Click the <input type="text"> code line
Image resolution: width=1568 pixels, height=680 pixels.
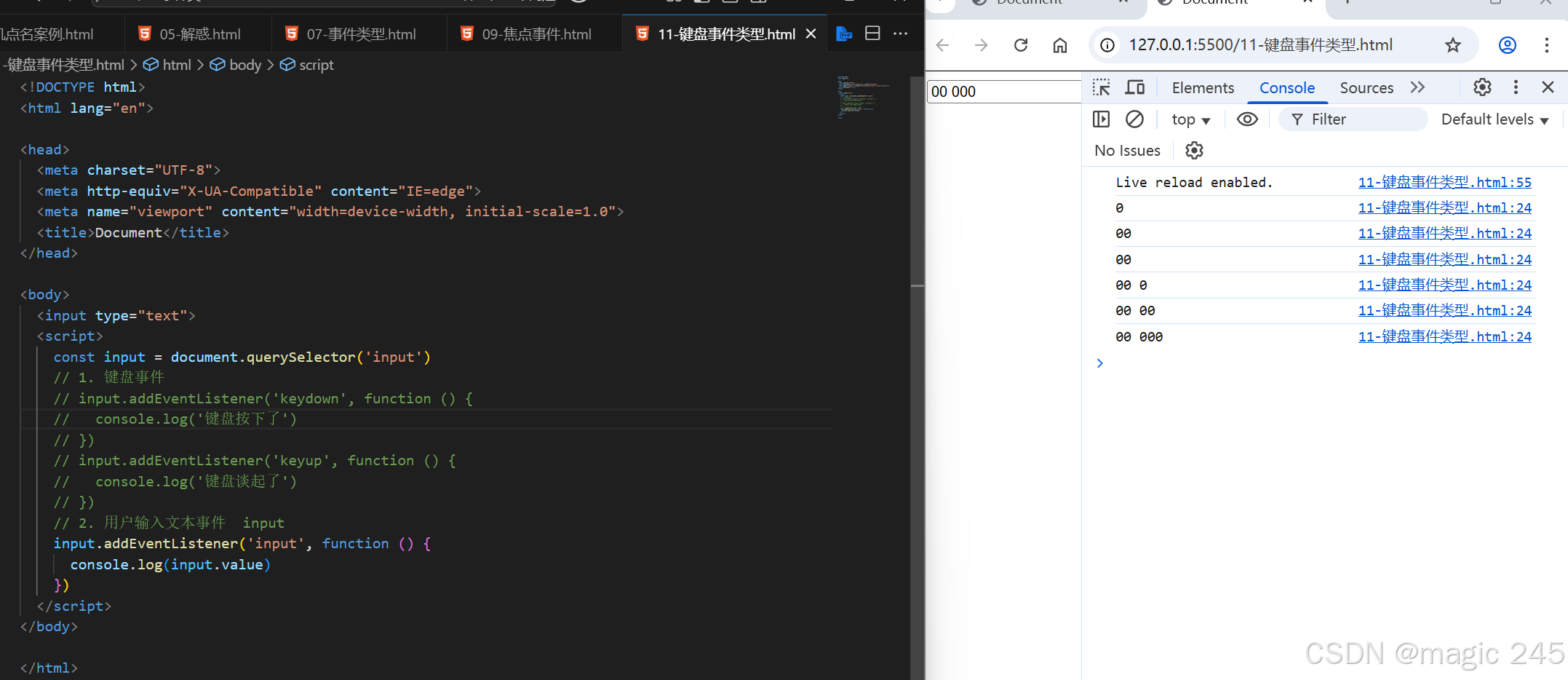point(116,315)
